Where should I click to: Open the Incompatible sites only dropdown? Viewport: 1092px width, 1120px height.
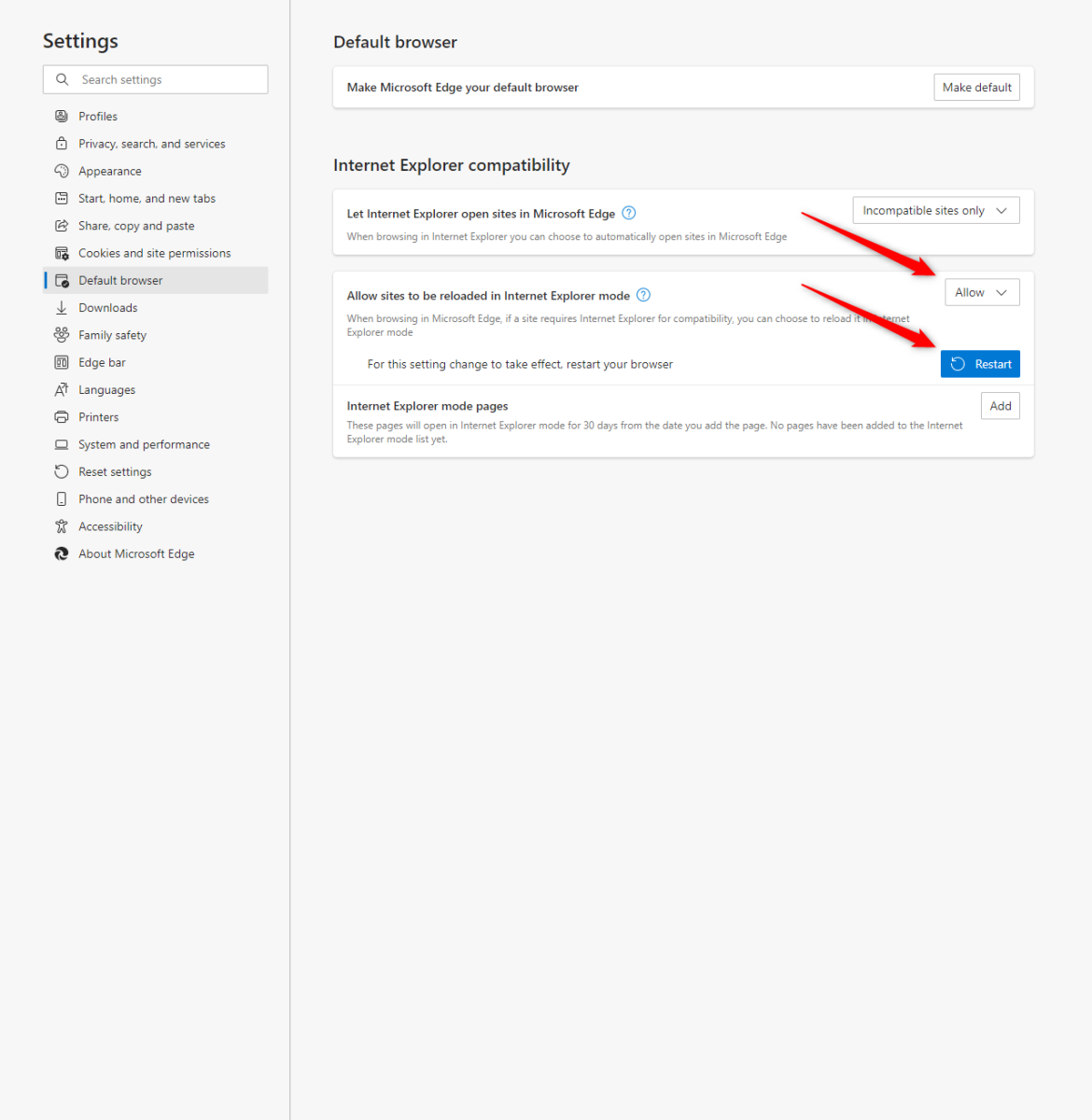tap(935, 211)
